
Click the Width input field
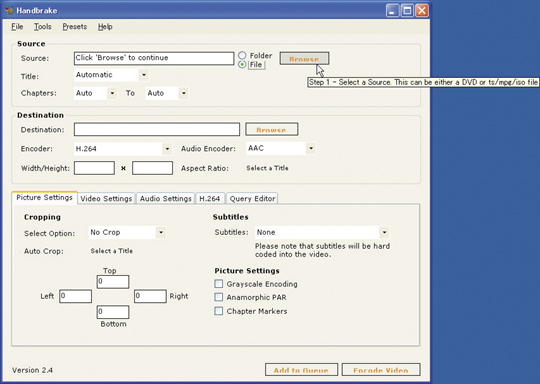click(x=94, y=168)
